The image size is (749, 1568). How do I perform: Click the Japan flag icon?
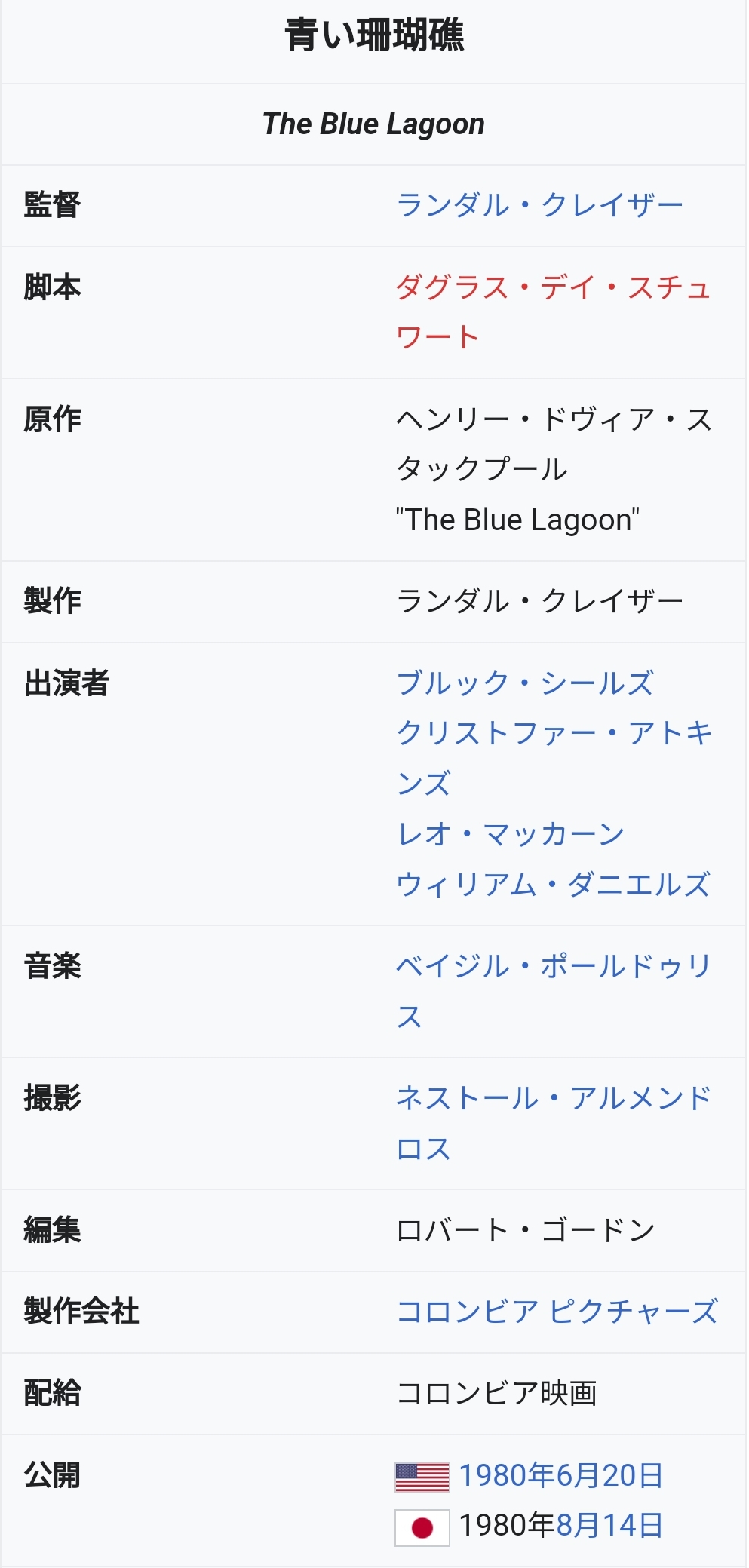[x=422, y=1527]
